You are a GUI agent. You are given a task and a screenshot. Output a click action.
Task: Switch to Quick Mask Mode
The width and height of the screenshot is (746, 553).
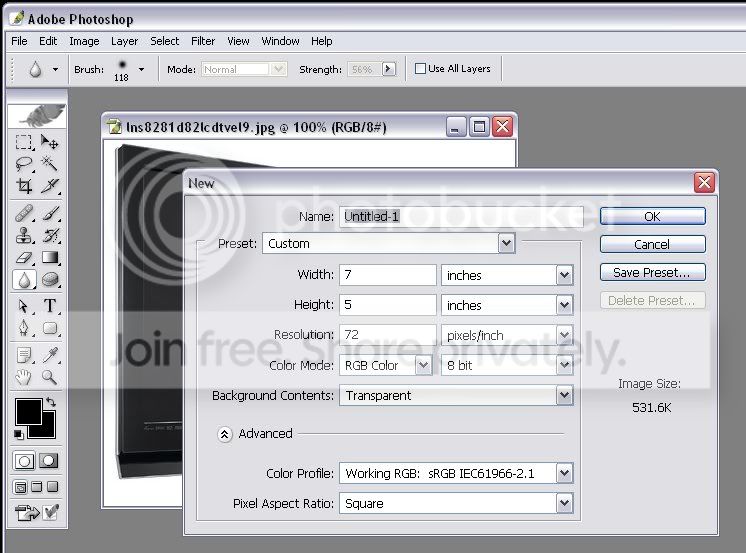49,461
